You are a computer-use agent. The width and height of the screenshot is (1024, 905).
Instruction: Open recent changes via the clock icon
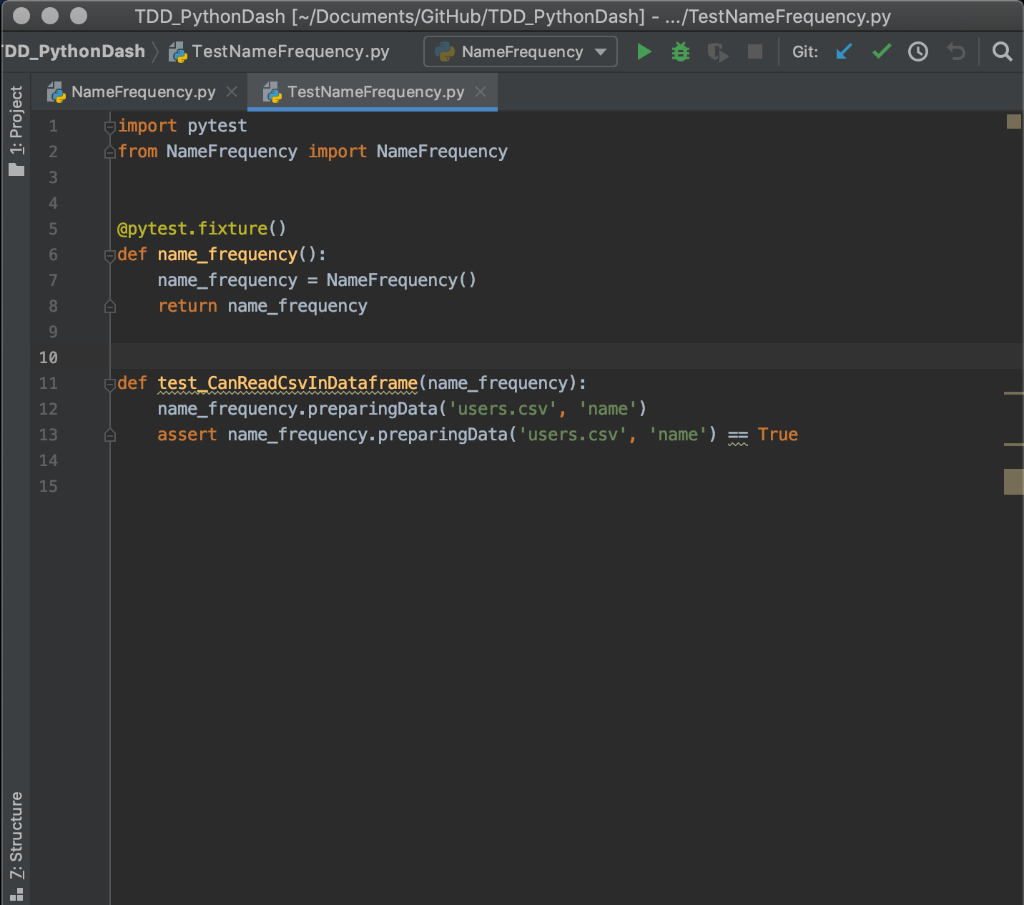(x=918, y=51)
